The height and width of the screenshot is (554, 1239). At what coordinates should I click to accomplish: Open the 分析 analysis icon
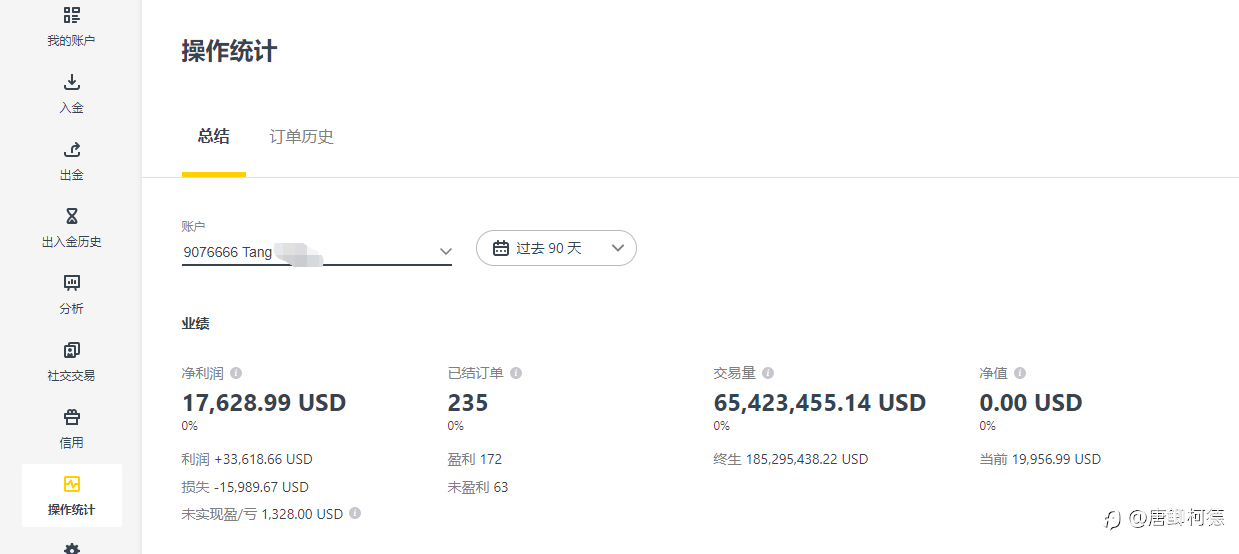click(x=71, y=283)
